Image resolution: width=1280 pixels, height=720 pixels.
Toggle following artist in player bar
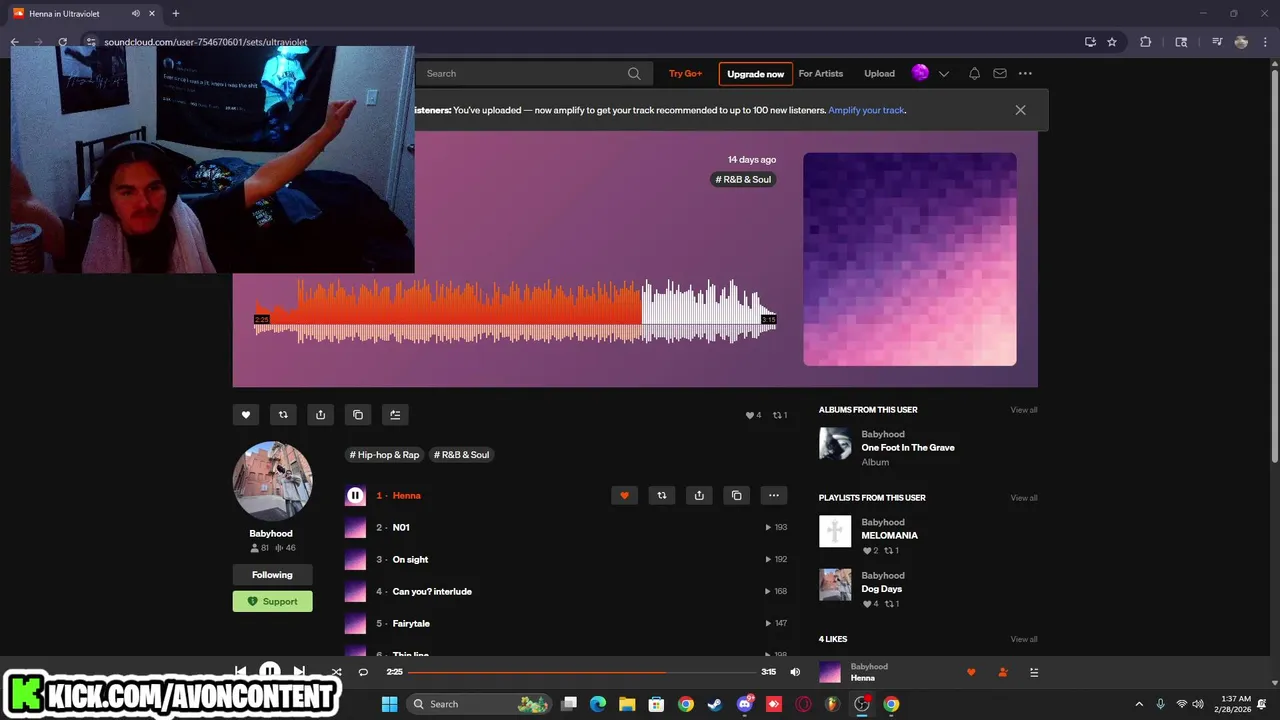coord(1003,672)
